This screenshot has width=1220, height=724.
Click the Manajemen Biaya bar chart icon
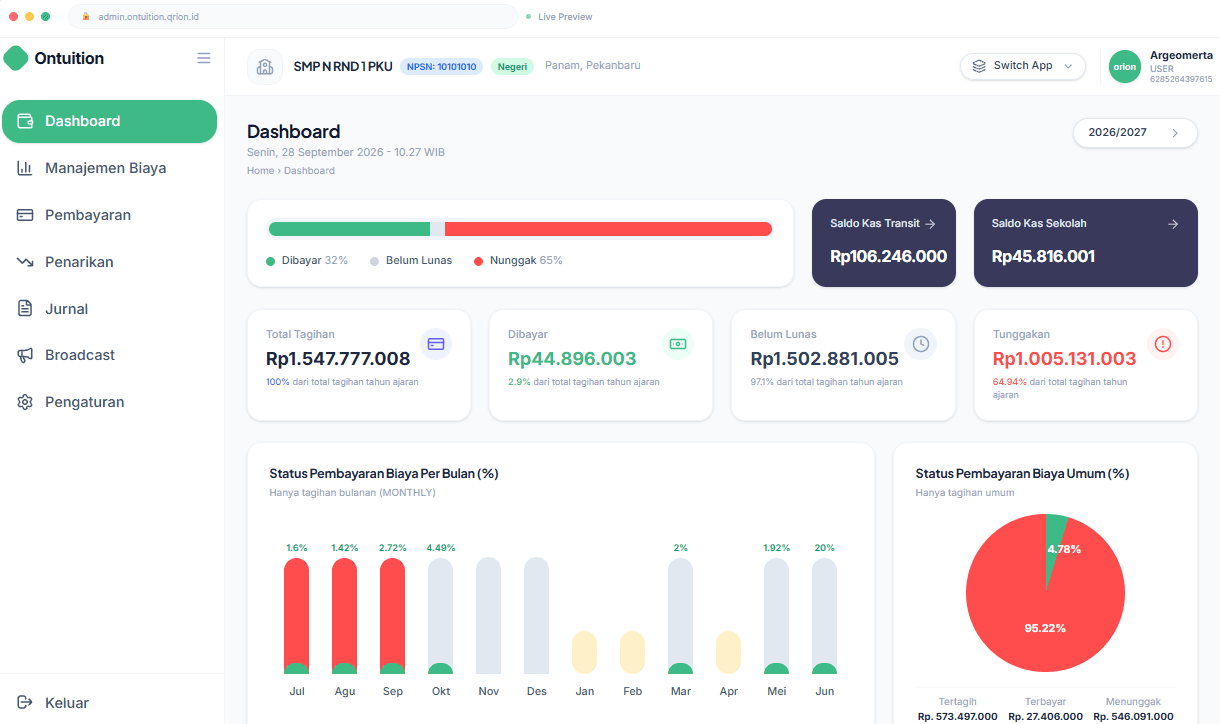click(x=25, y=168)
